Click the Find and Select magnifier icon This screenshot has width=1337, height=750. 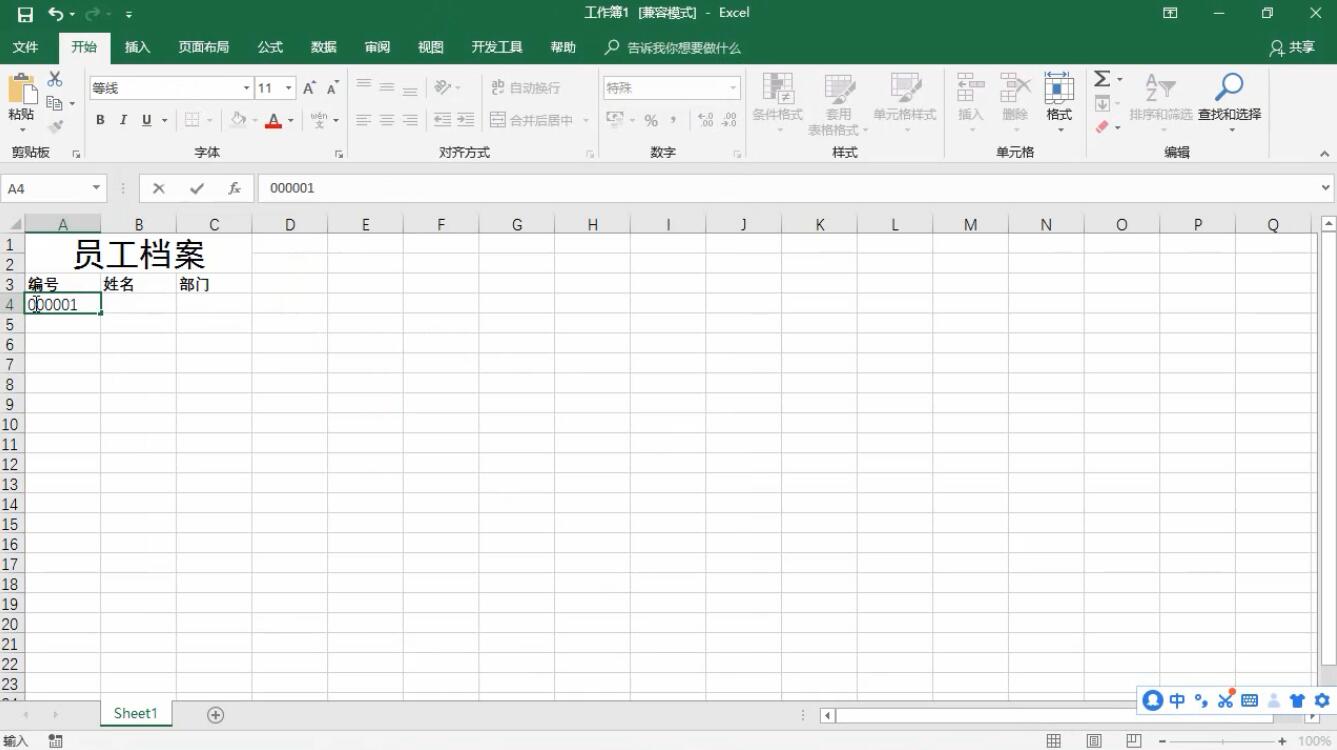coord(1229,88)
